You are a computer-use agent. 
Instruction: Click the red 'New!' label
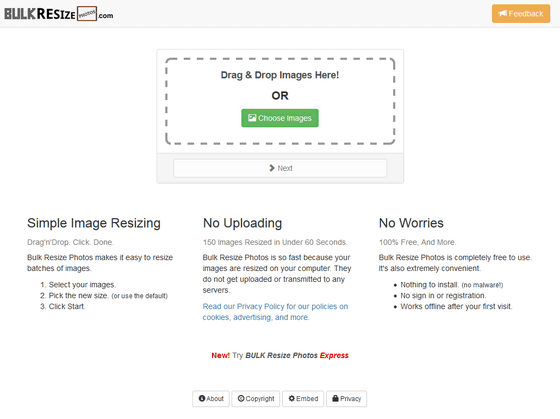221,355
